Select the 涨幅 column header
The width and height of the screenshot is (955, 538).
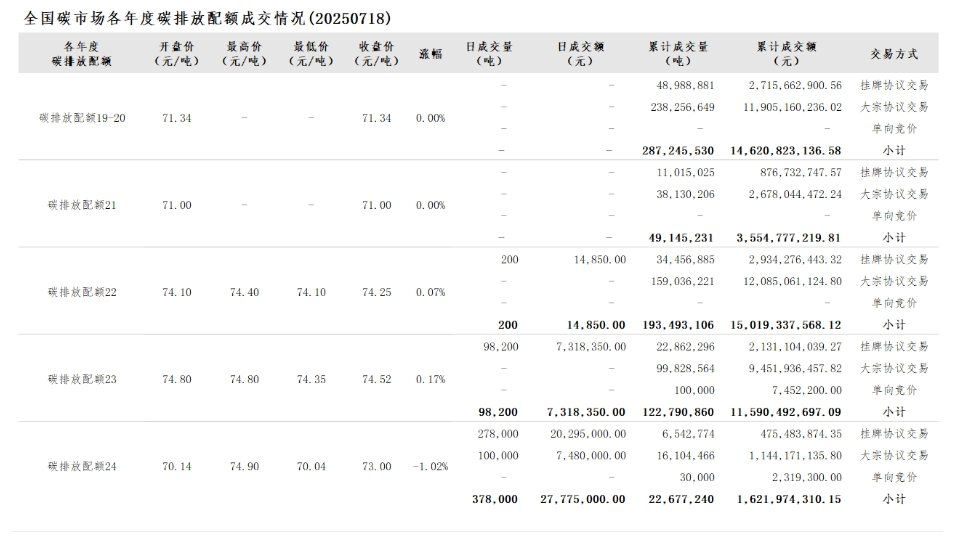point(430,54)
